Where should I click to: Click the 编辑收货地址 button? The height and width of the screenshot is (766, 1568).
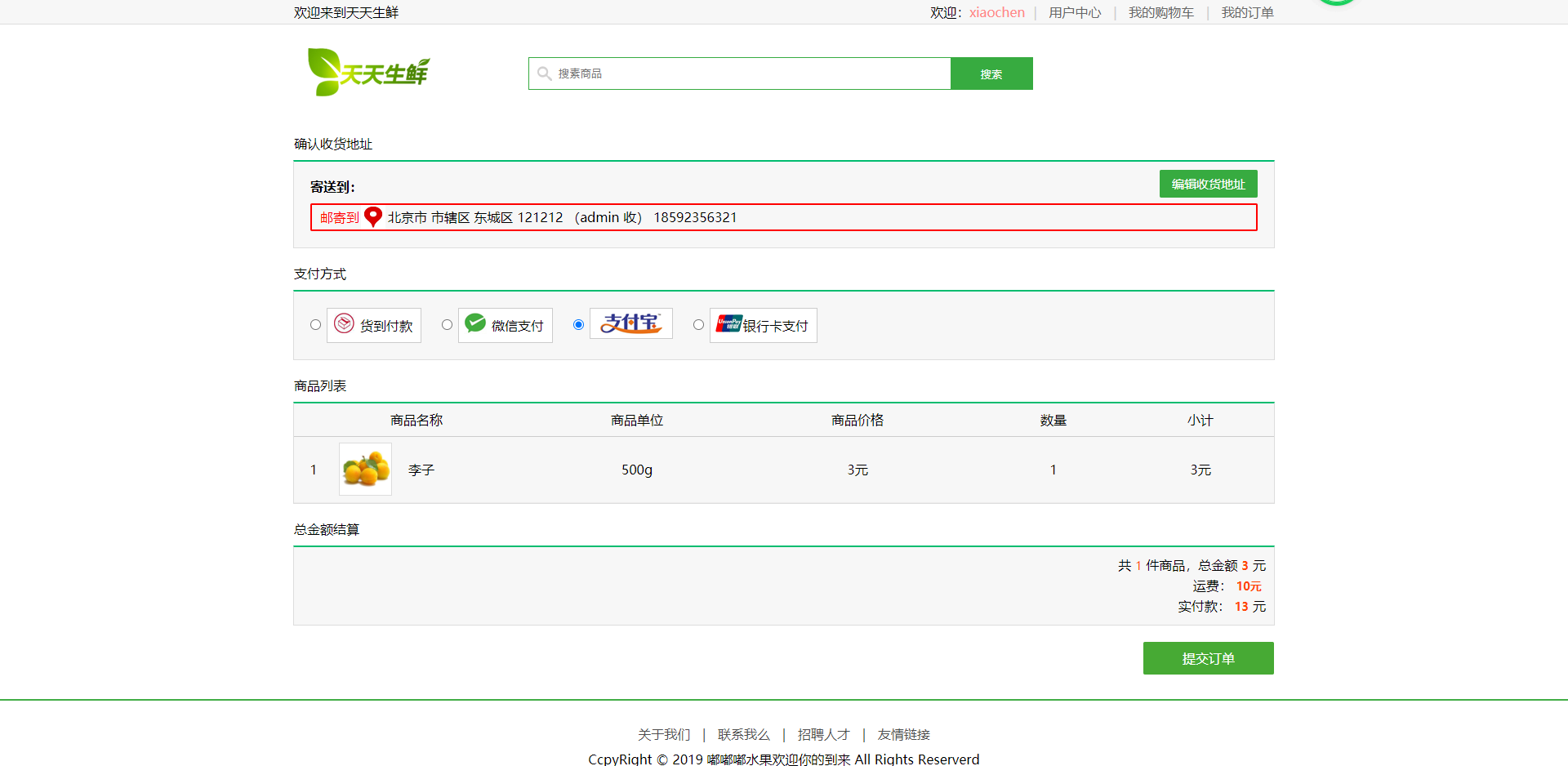click(x=1208, y=183)
